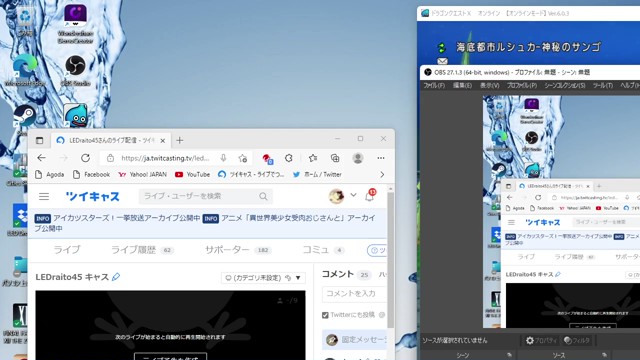This screenshot has width=640, height=360.
Task: Click the lock icon in the address bar
Action: tap(110, 158)
